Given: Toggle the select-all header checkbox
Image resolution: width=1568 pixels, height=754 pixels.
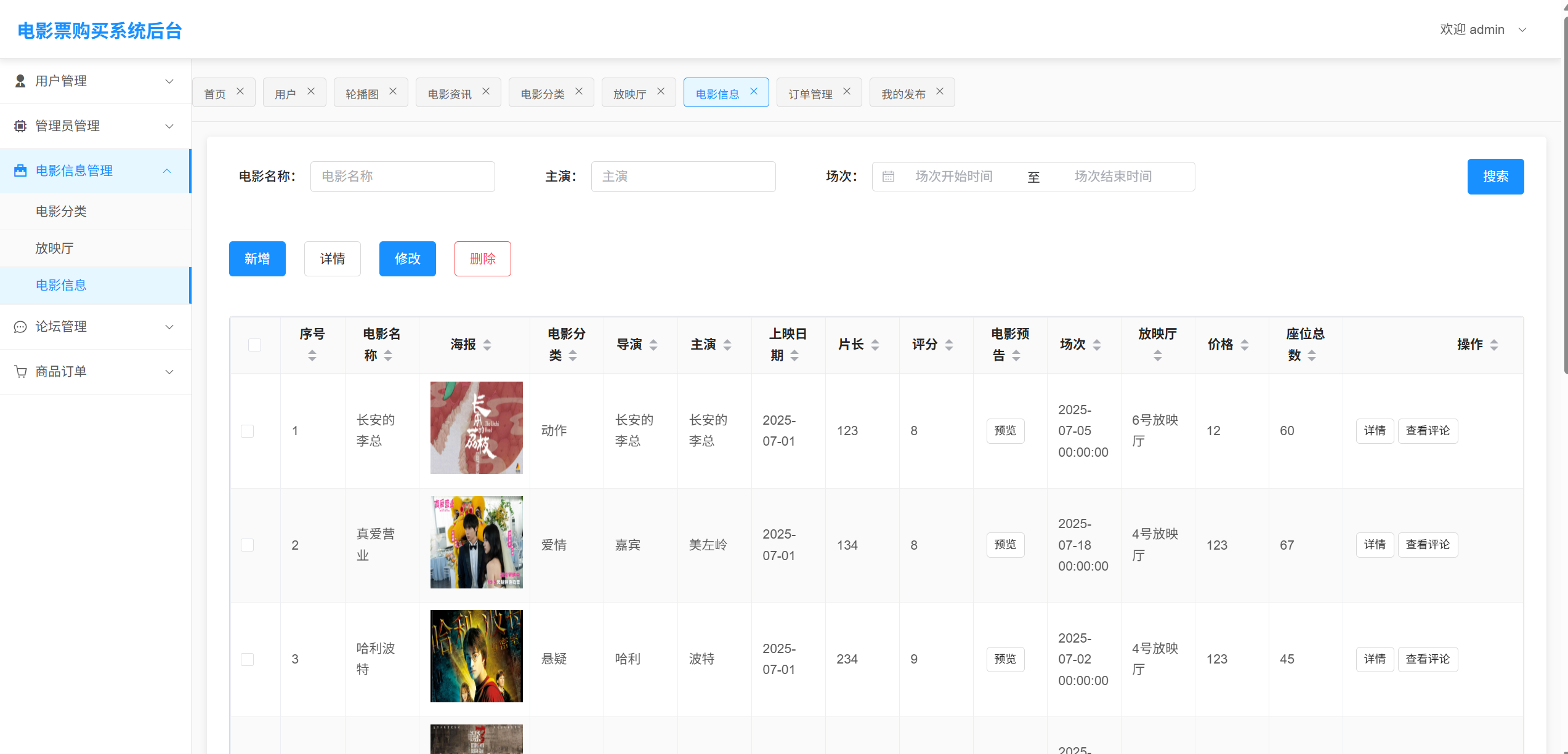Looking at the screenshot, I should (x=254, y=345).
